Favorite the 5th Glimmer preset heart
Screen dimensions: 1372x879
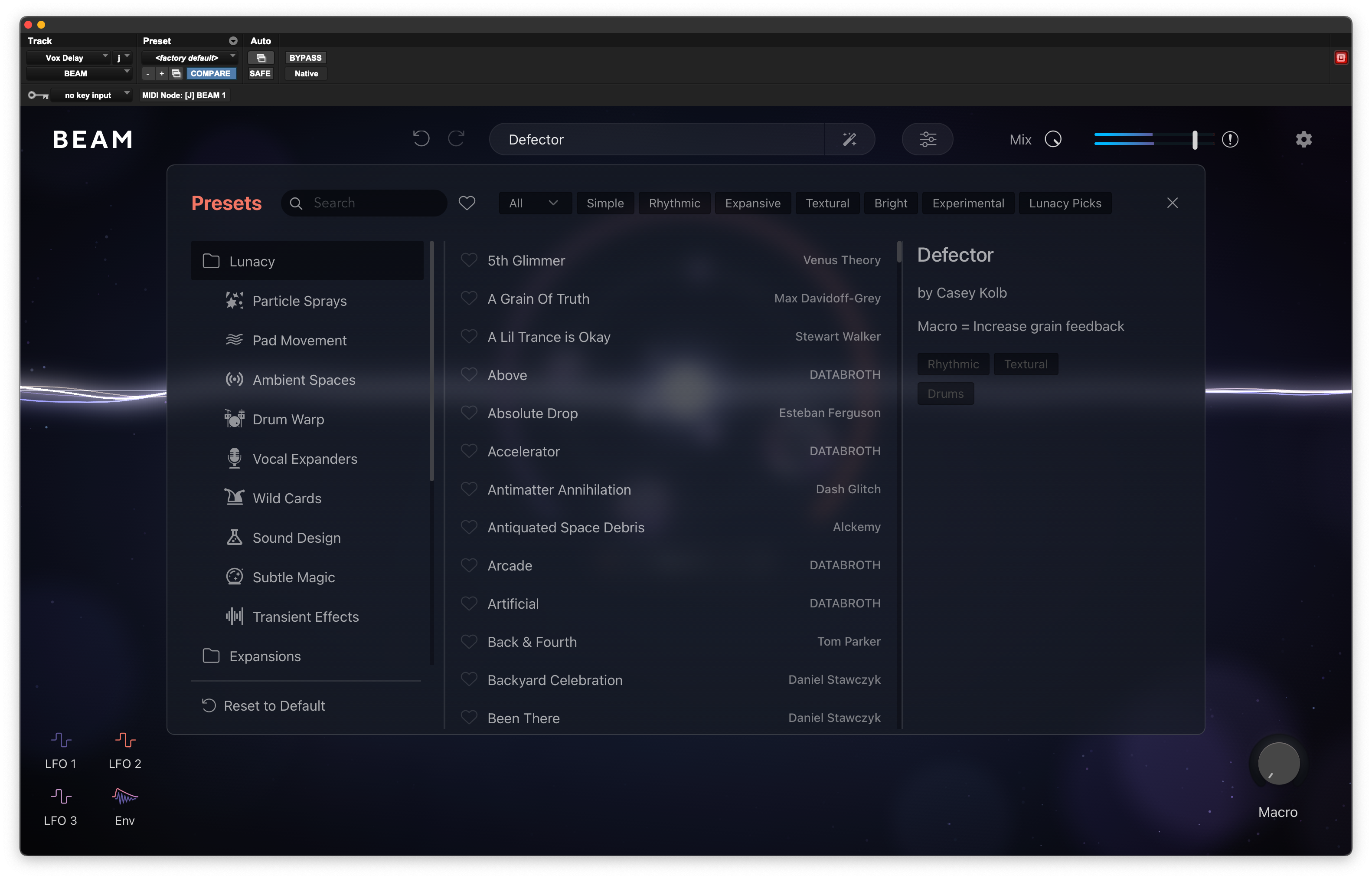[x=469, y=260]
